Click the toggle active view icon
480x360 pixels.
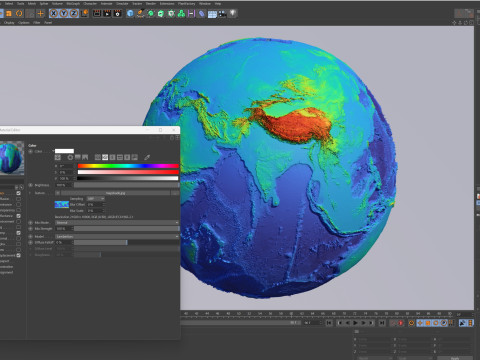[x=471, y=23]
